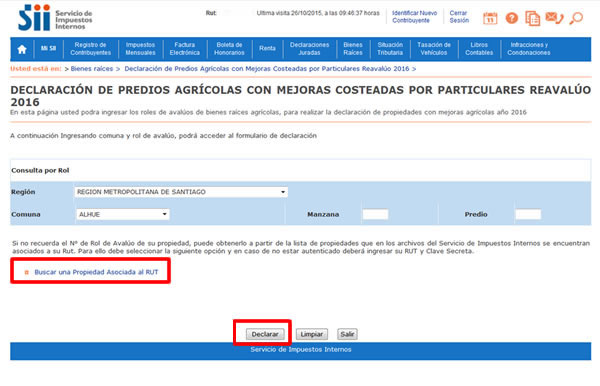This screenshot has height=386, width=600.
Task: Open Declaraciones Juradas menu
Action: point(309,49)
